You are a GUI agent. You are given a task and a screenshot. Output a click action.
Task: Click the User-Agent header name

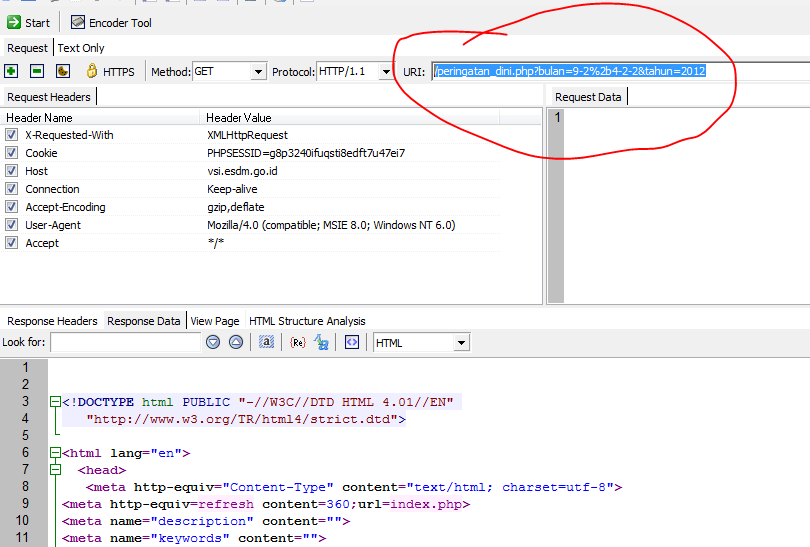53,225
